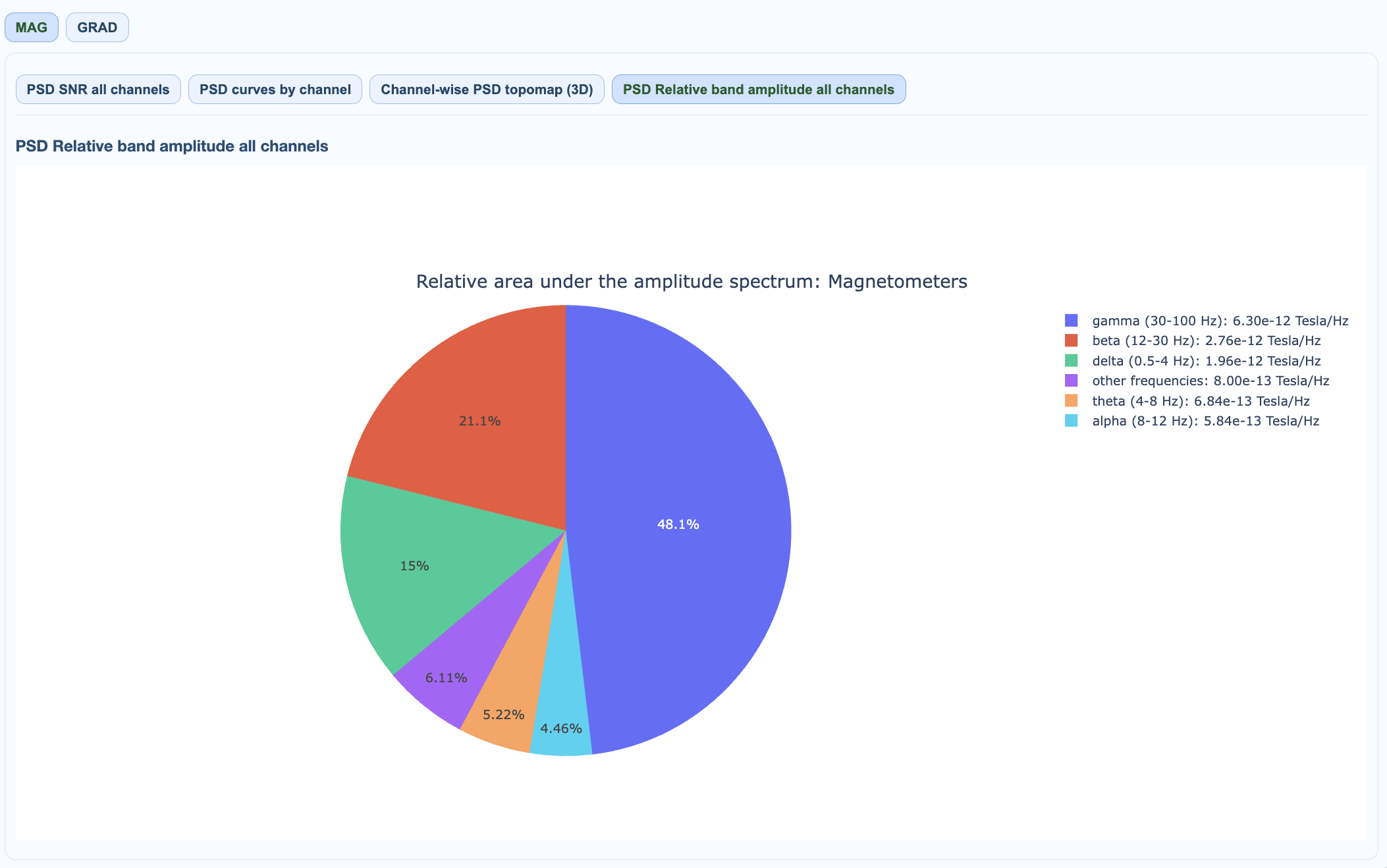Hide delta (0.5-4 Hz) legend entry
The image size is (1387, 868).
[1206, 361]
